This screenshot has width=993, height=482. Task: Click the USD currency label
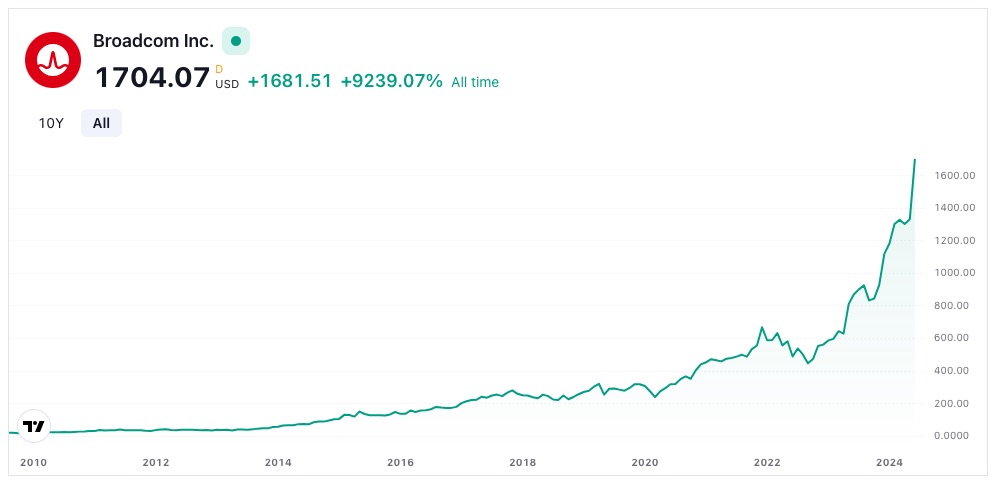pyautogui.click(x=227, y=84)
